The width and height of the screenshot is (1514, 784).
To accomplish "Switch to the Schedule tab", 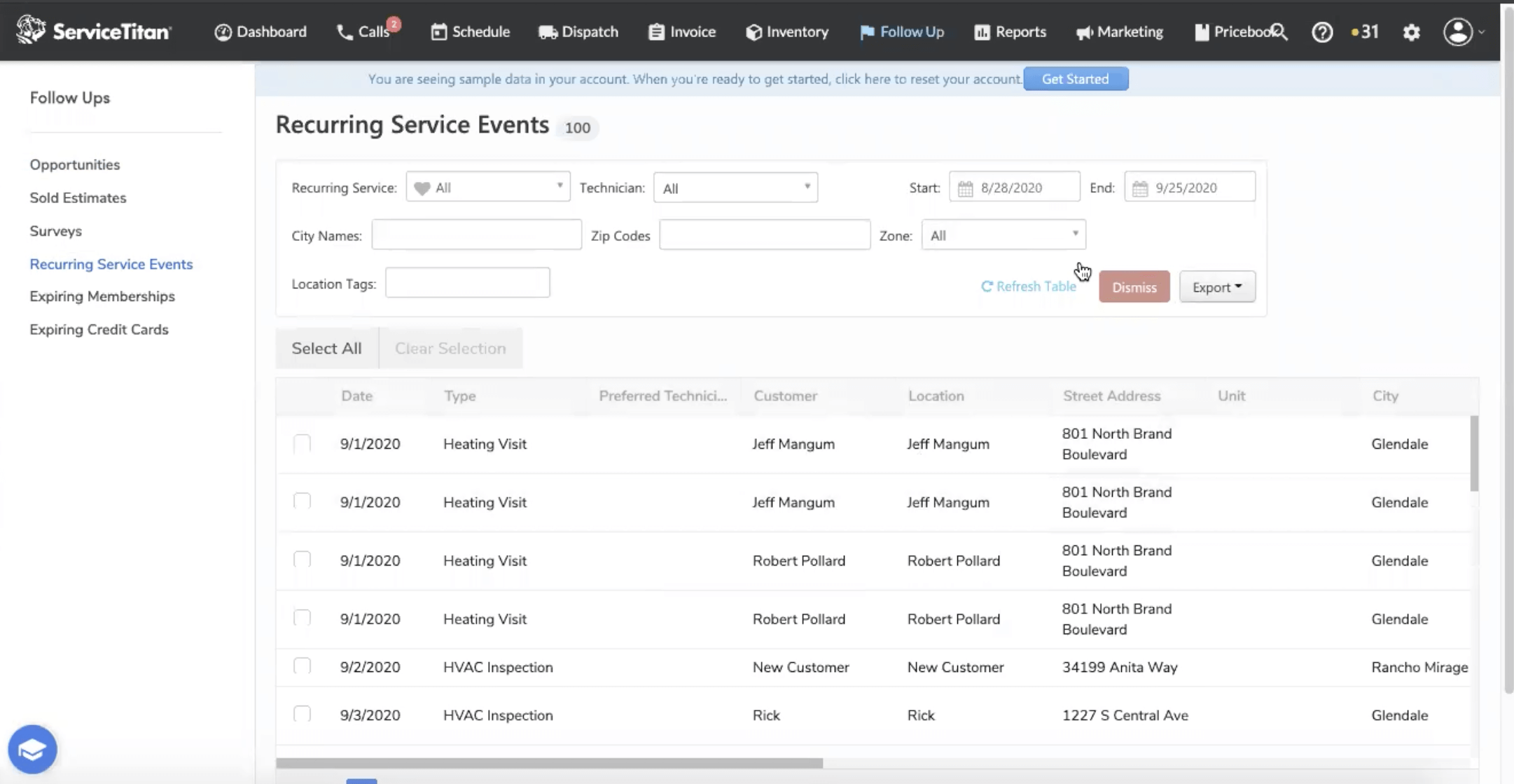I will tap(470, 31).
